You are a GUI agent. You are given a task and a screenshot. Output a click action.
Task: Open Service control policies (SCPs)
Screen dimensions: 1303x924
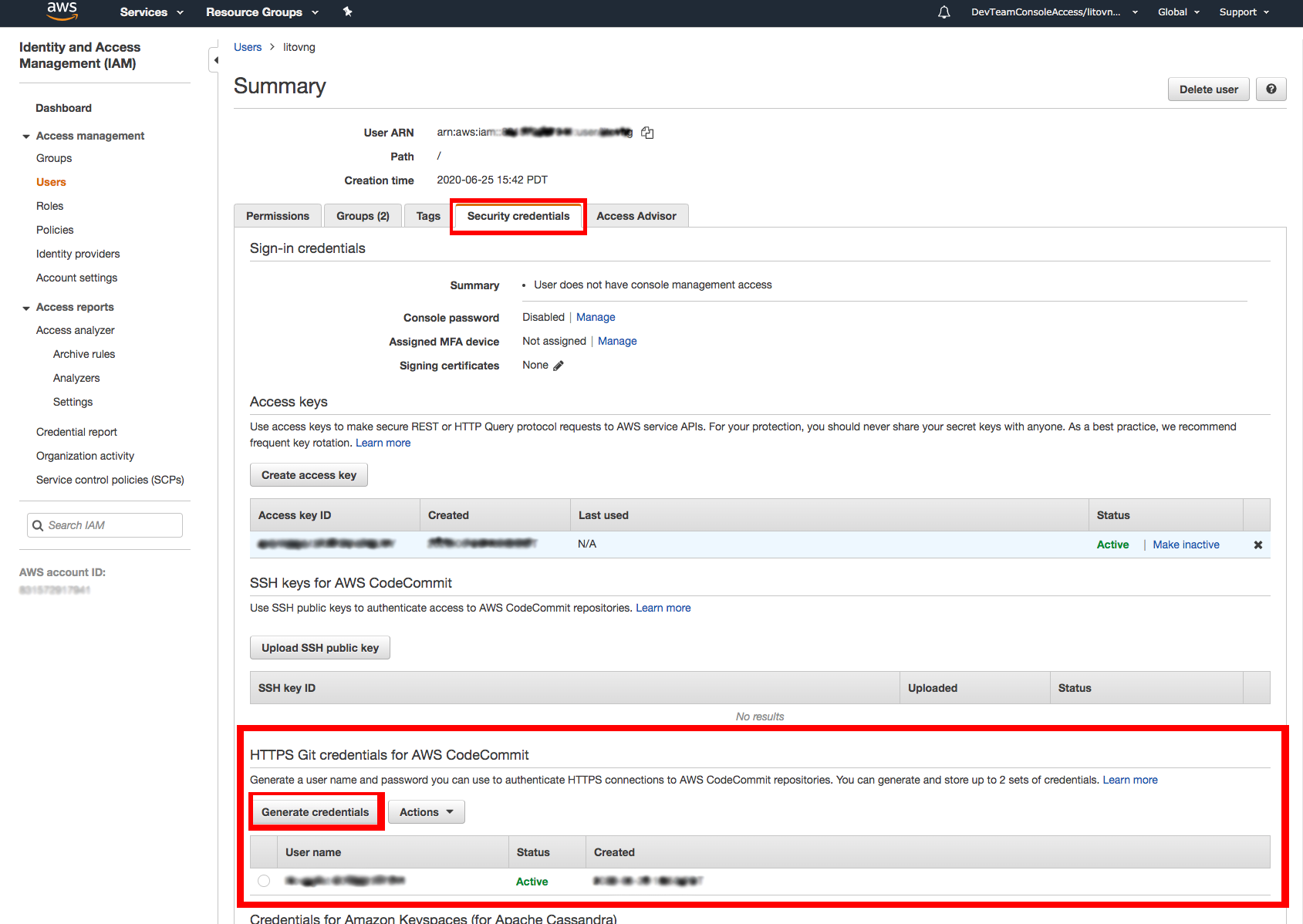(x=110, y=480)
